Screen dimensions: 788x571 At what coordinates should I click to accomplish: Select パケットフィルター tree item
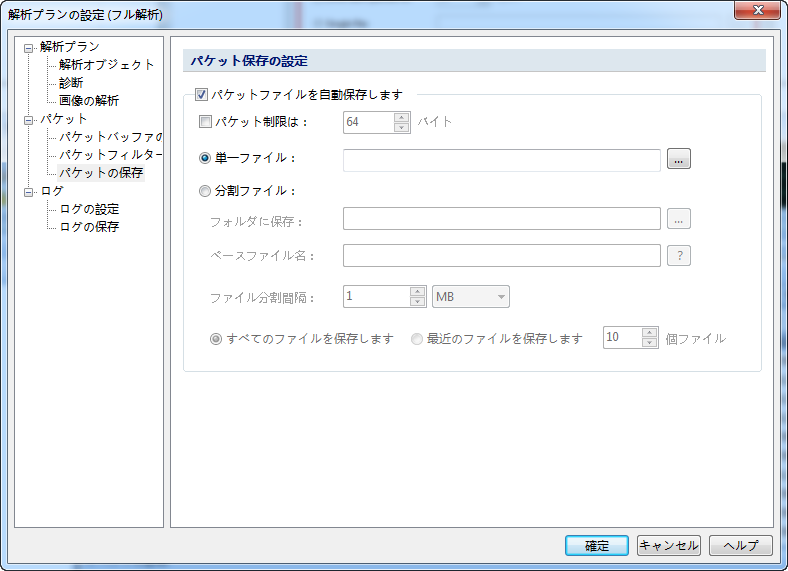point(110,155)
